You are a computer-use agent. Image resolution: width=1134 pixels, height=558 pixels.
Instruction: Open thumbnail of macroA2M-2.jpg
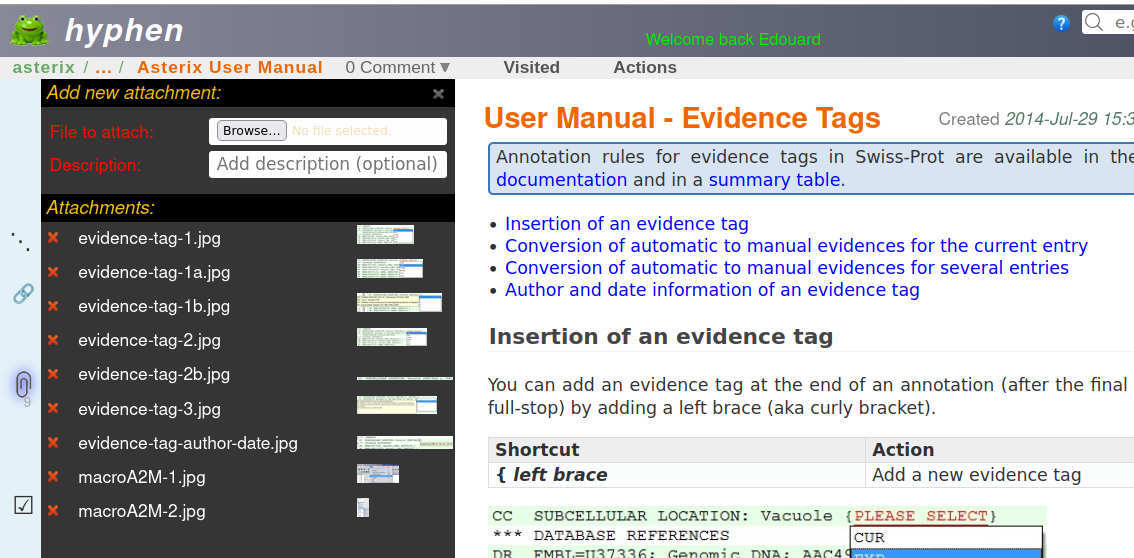[363, 507]
